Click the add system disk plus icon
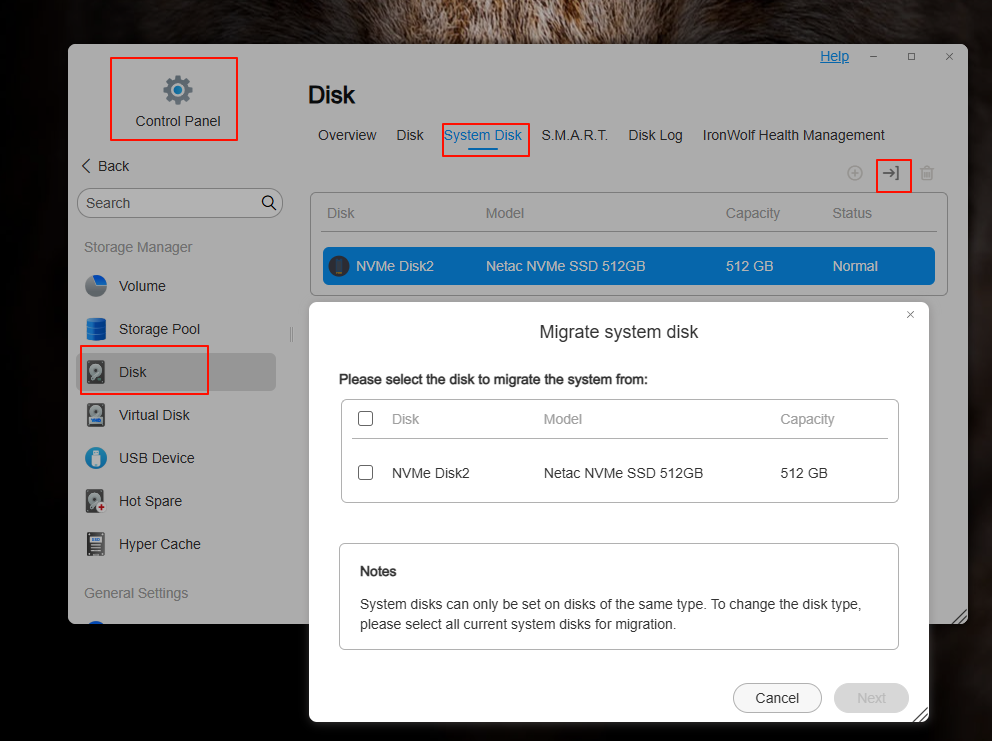This screenshot has height=741, width=992. tap(855, 173)
